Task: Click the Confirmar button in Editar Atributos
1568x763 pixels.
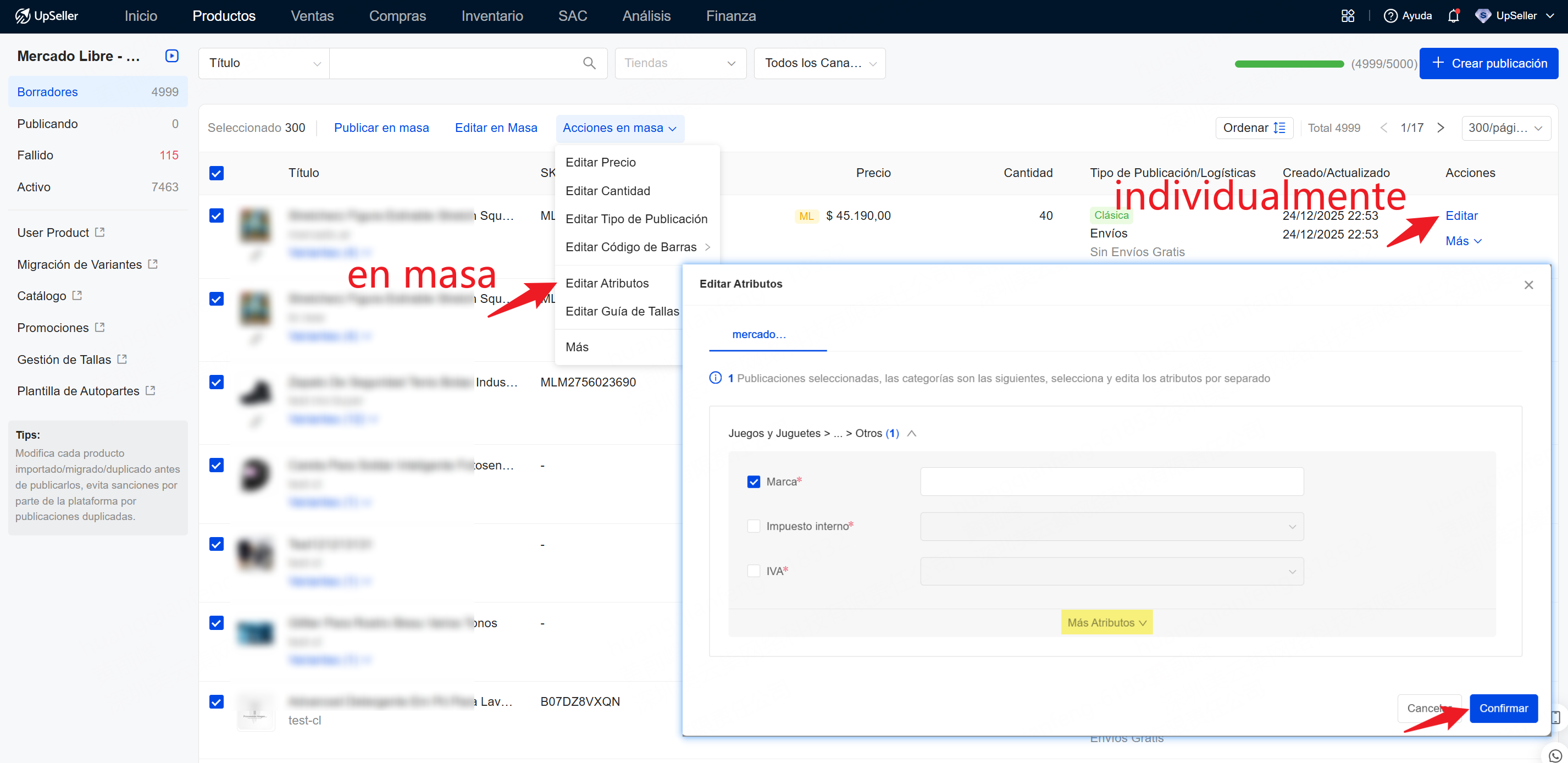Action: [1504, 708]
